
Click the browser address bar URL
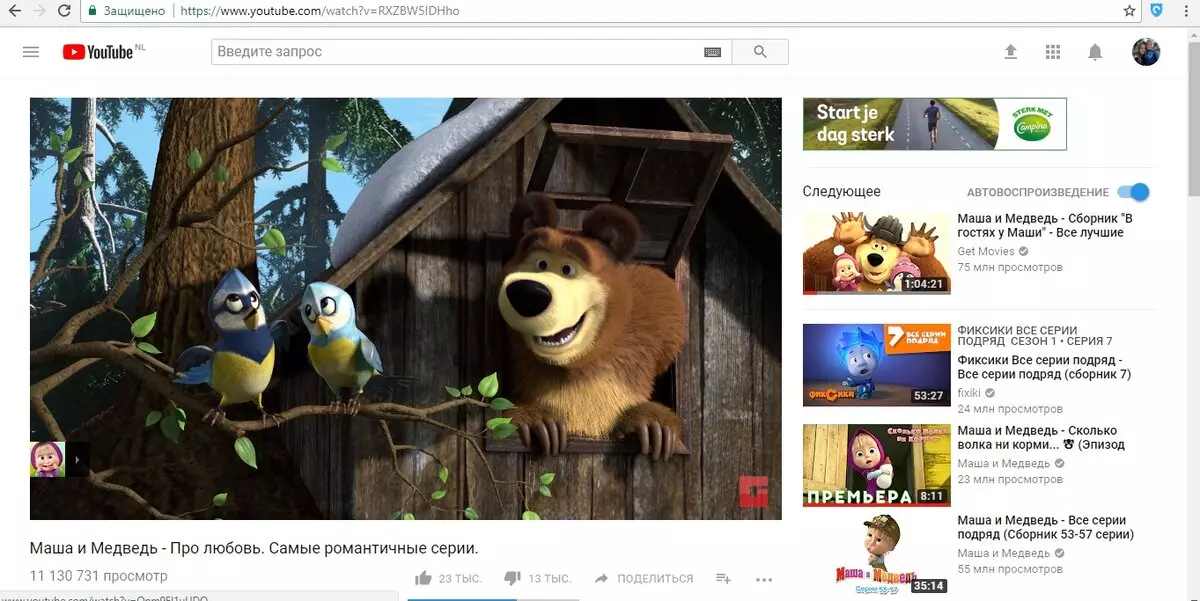click(x=320, y=11)
